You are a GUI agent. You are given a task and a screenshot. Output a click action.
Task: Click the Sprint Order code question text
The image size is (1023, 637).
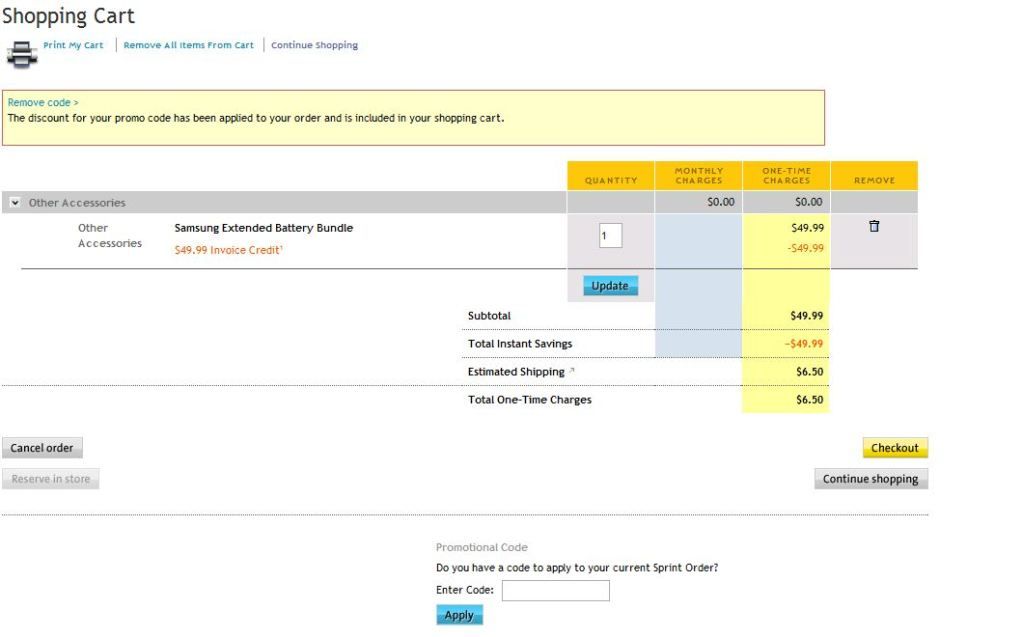pos(577,568)
